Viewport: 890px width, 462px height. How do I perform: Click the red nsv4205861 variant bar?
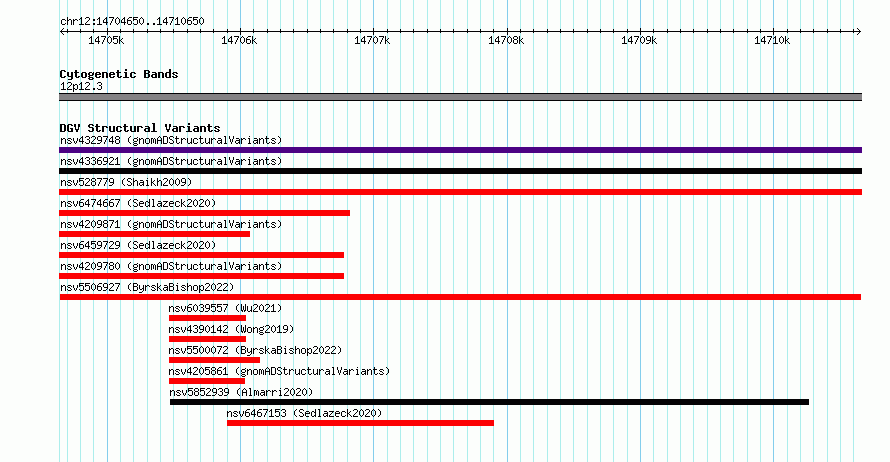[x=207, y=381]
